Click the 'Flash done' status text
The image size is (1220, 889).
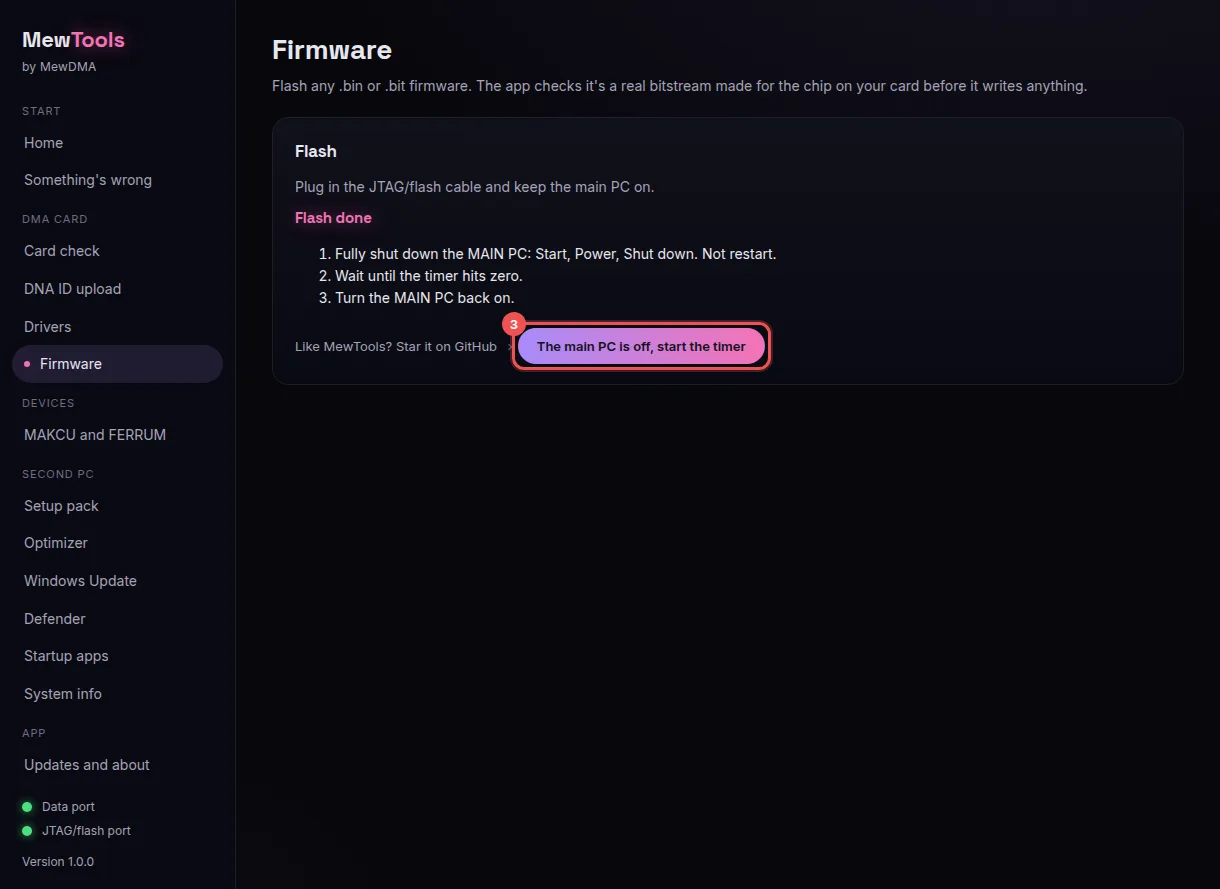click(x=333, y=218)
